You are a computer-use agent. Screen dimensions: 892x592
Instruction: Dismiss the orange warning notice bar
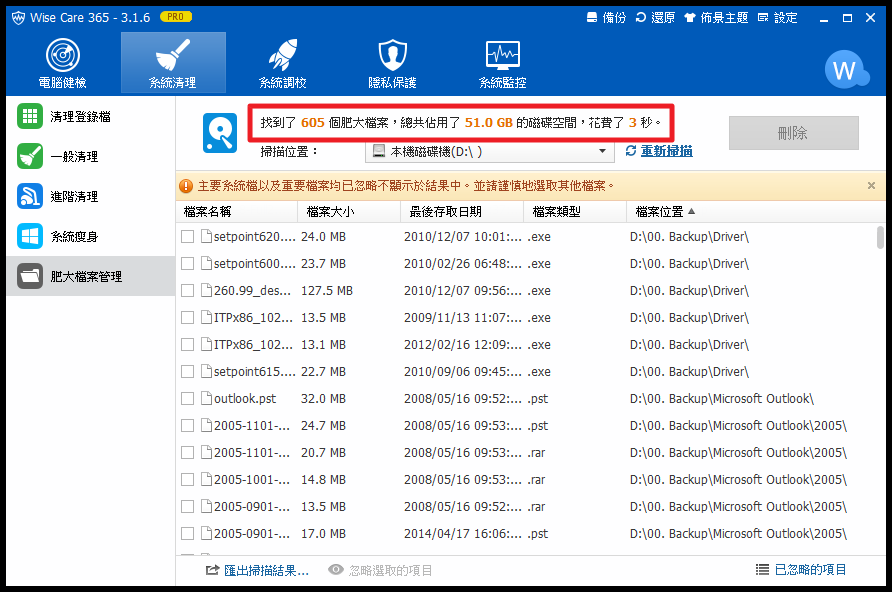tap(871, 186)
